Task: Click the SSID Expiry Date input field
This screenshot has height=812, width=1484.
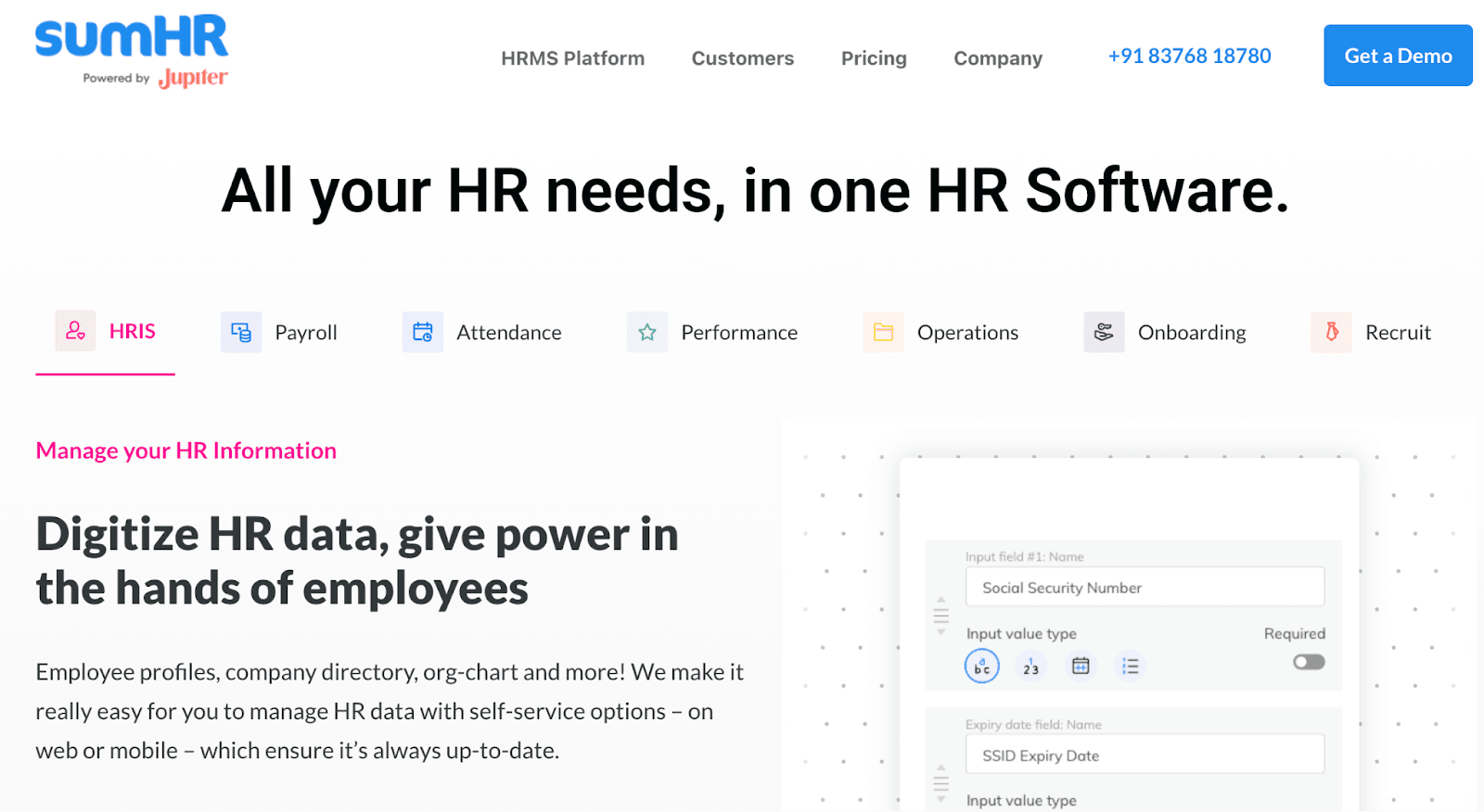Action: (x=1145, y=755)
